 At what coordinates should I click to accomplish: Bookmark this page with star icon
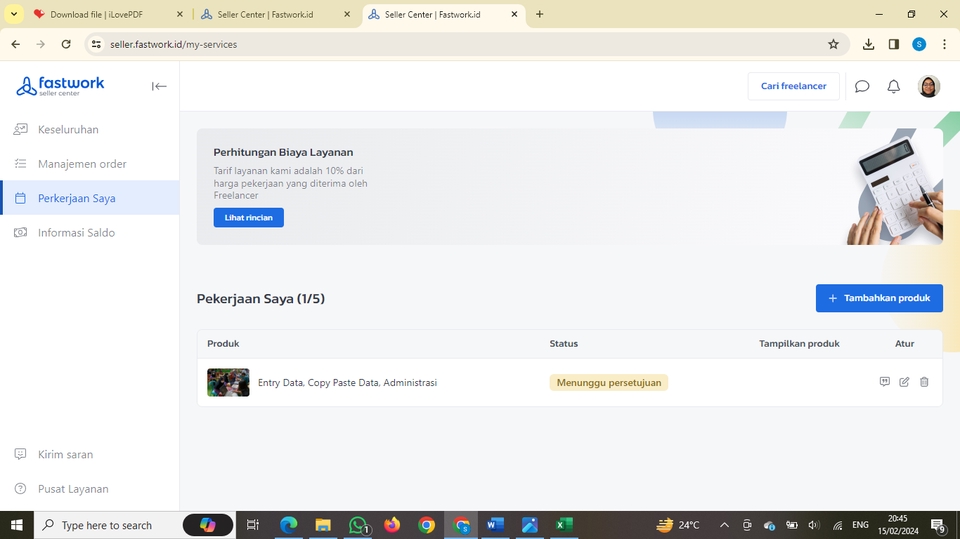click(x=833, y=44)
